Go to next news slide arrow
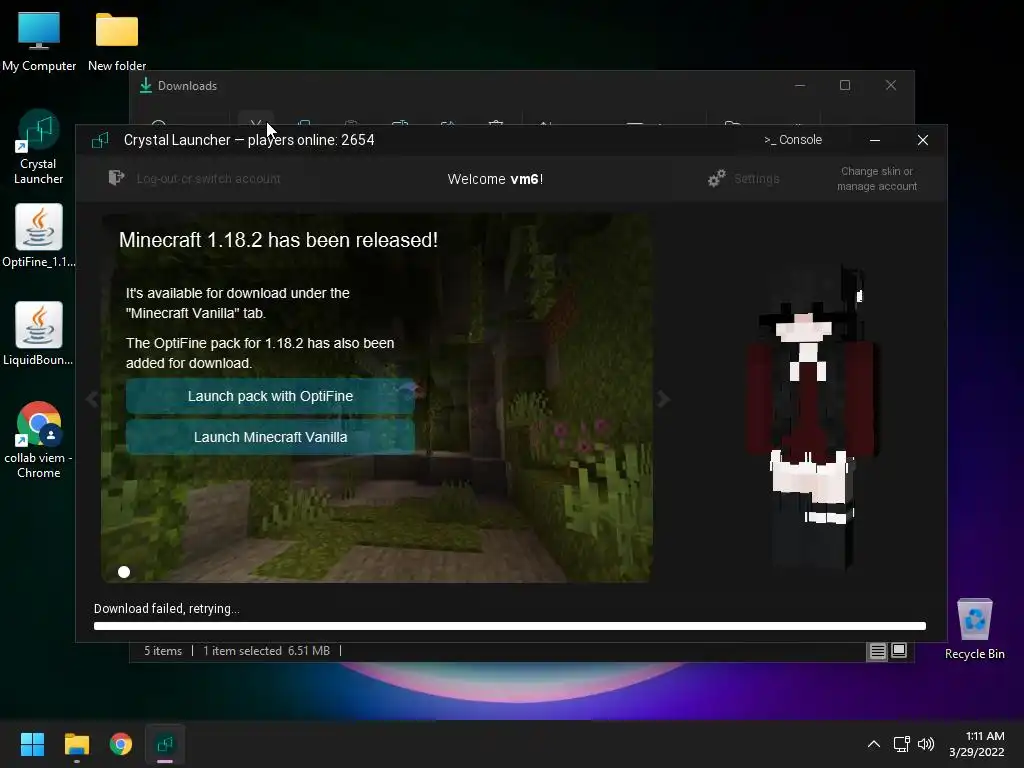Screen dimensions: 1024x768 point(664,398)
